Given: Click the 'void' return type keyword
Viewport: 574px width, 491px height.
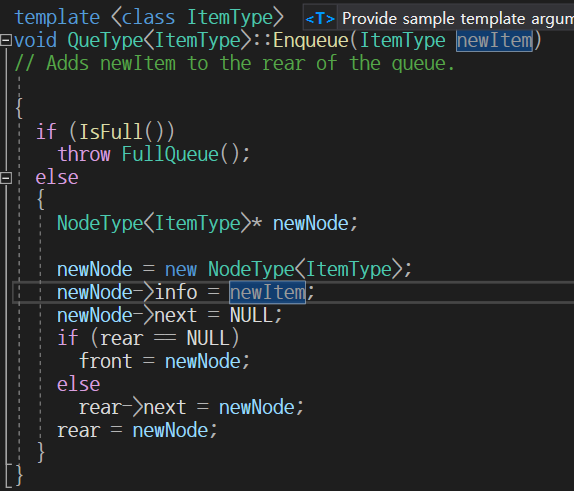Looking at the screenshot, I should 36,40.
